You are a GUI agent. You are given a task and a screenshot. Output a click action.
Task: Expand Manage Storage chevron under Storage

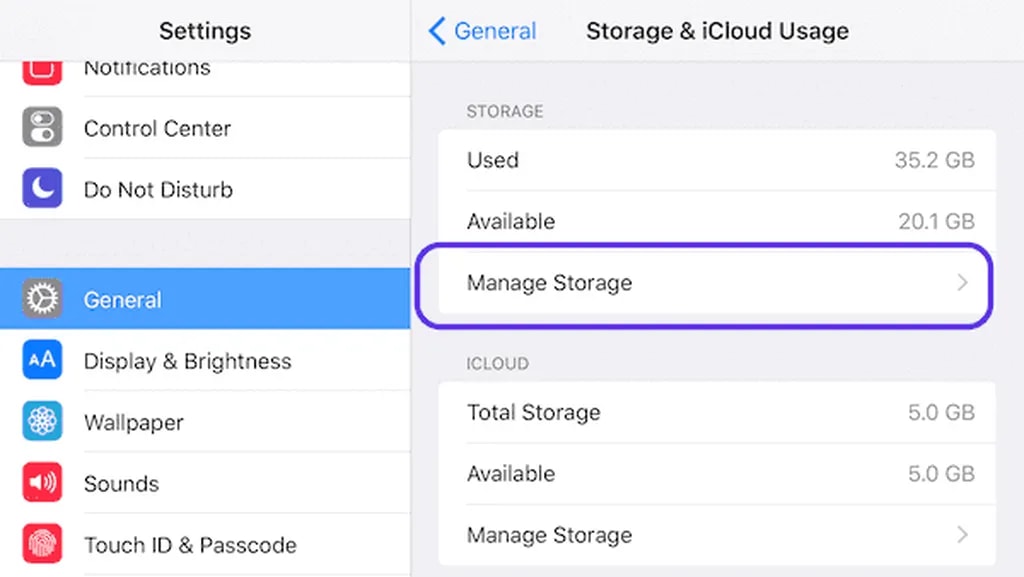(962, 283)
